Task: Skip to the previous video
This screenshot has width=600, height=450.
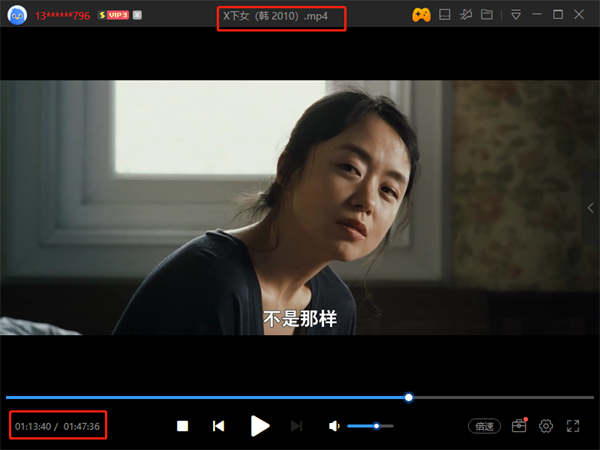Action: [218, 426]
